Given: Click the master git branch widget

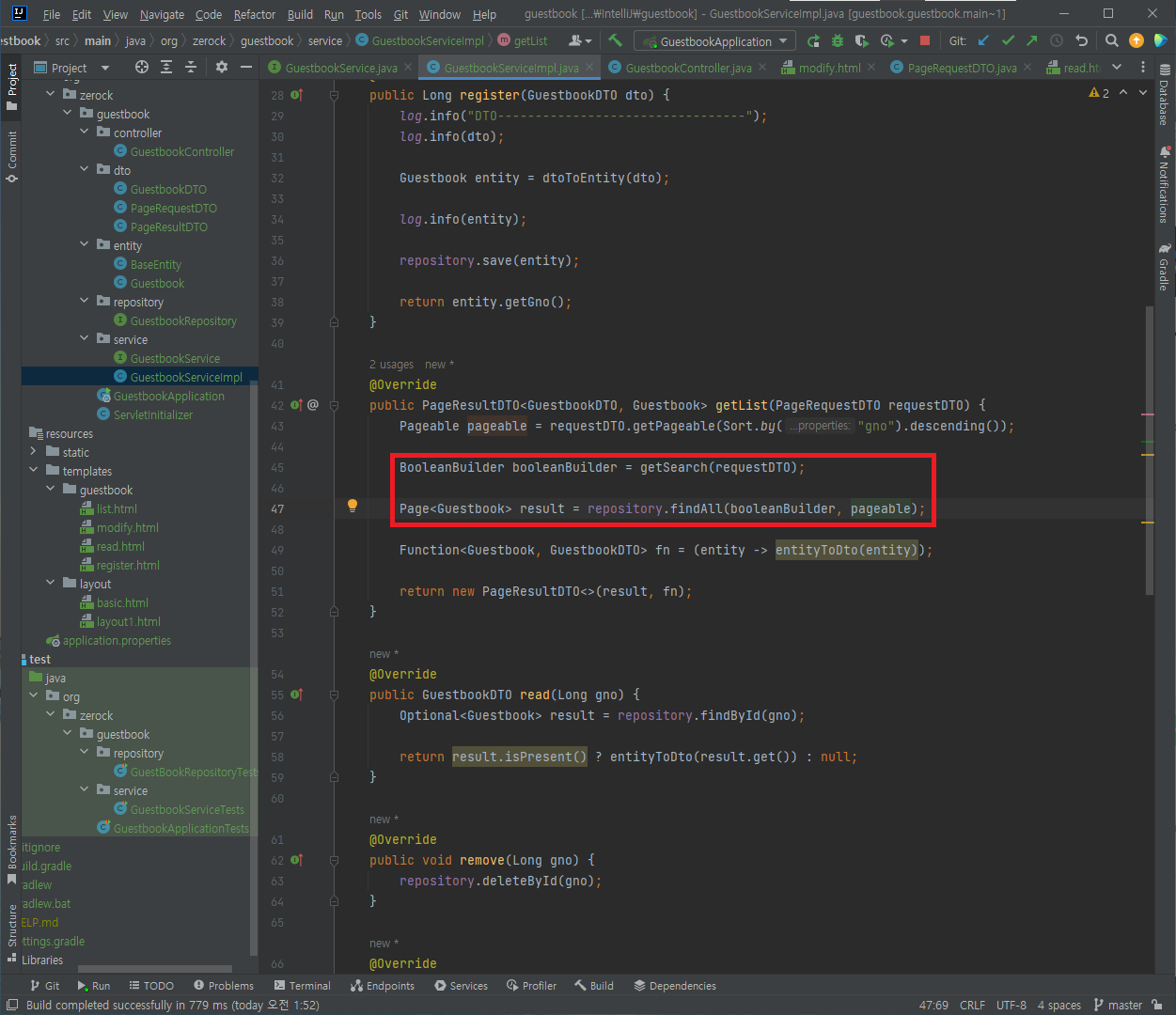Looking at the screenshot, I should click(1118, 1005).
